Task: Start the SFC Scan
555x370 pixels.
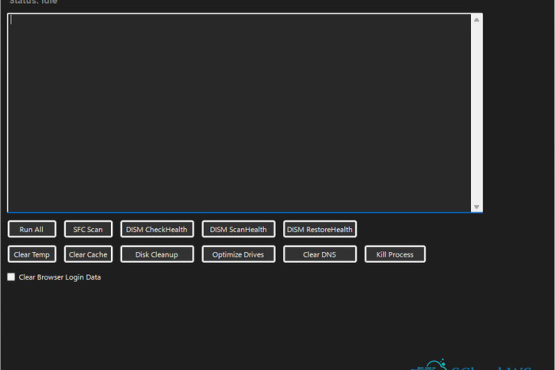Action: click(x=88, y=229)
